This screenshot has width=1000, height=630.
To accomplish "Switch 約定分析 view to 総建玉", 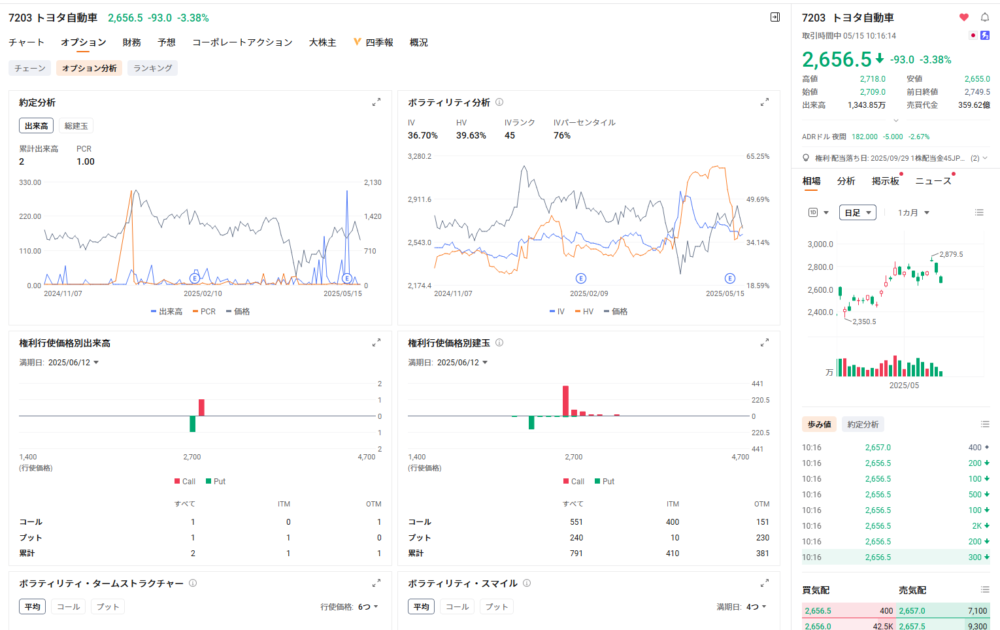I will point(77,126).
